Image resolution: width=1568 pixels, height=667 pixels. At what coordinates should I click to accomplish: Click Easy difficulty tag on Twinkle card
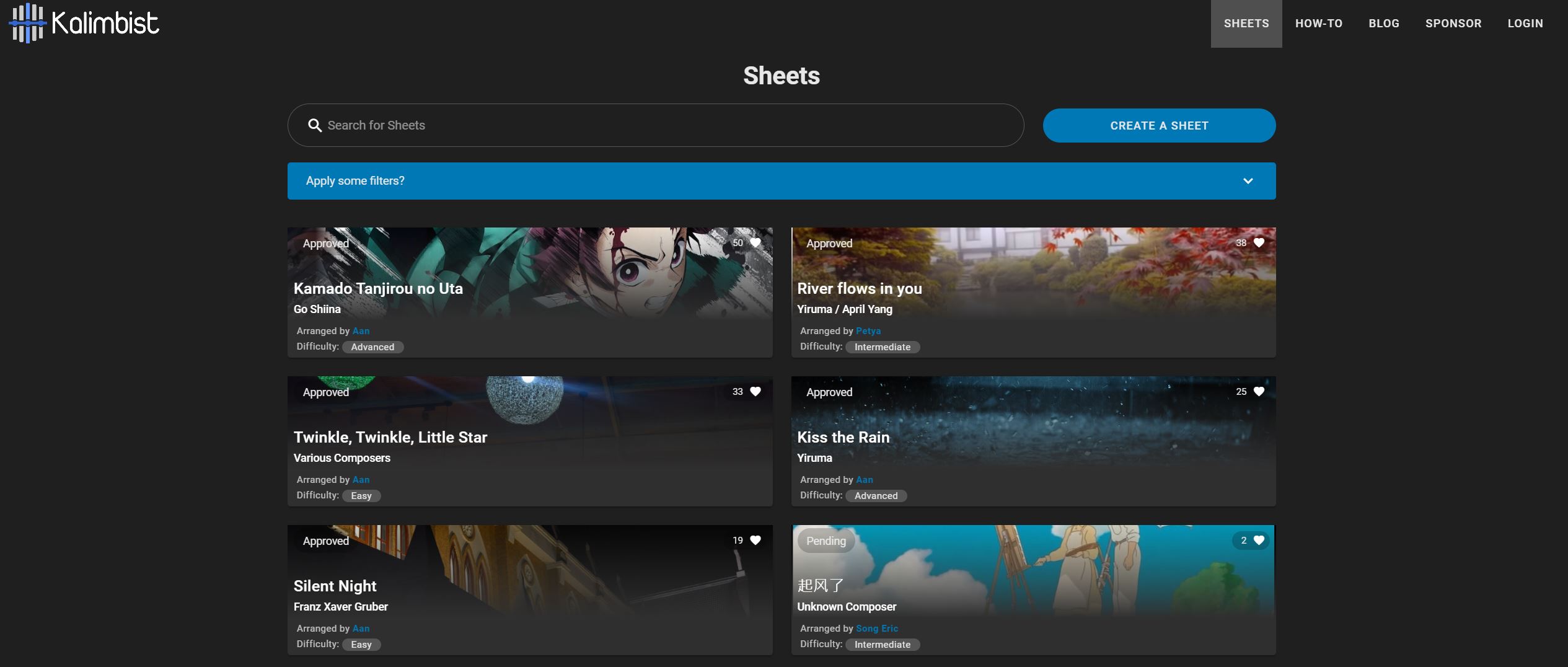[x=361, y=496]
